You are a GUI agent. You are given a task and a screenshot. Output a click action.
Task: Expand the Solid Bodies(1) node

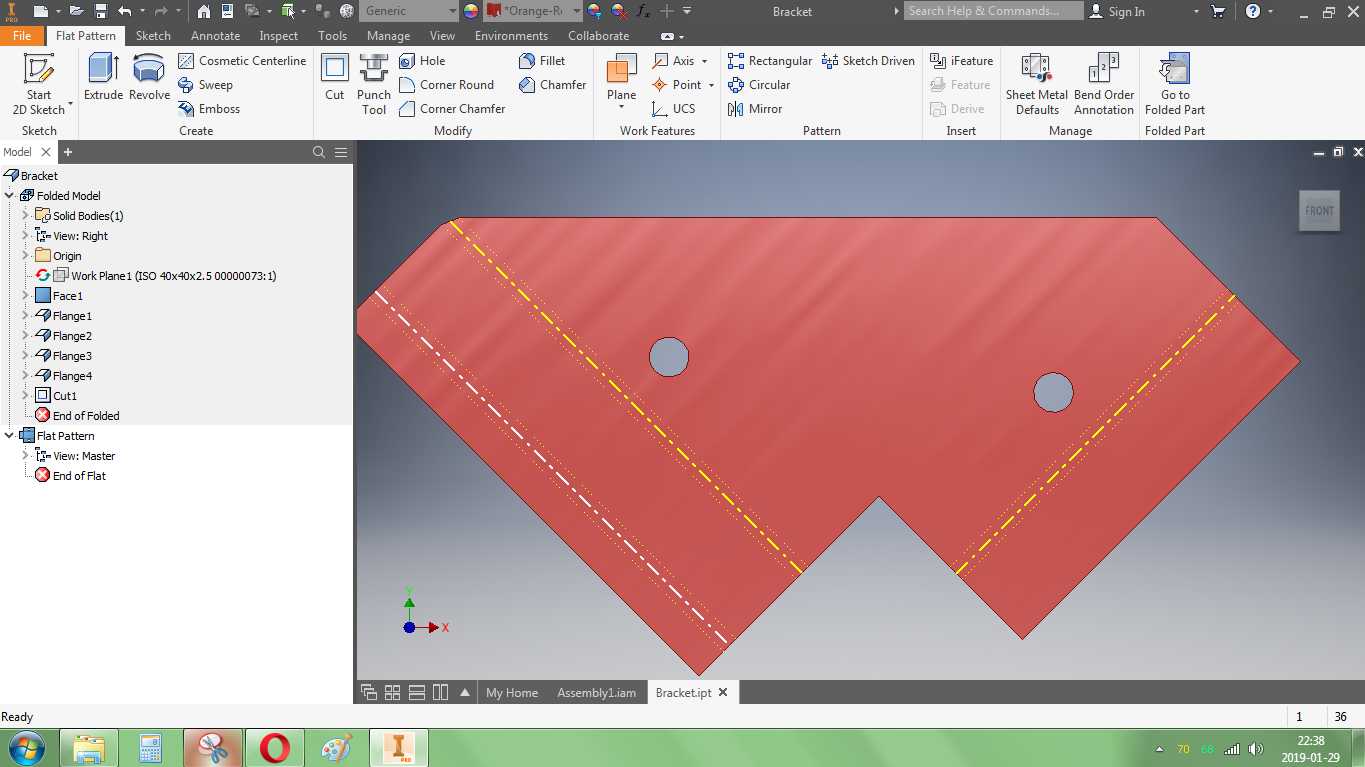point(26,216)
